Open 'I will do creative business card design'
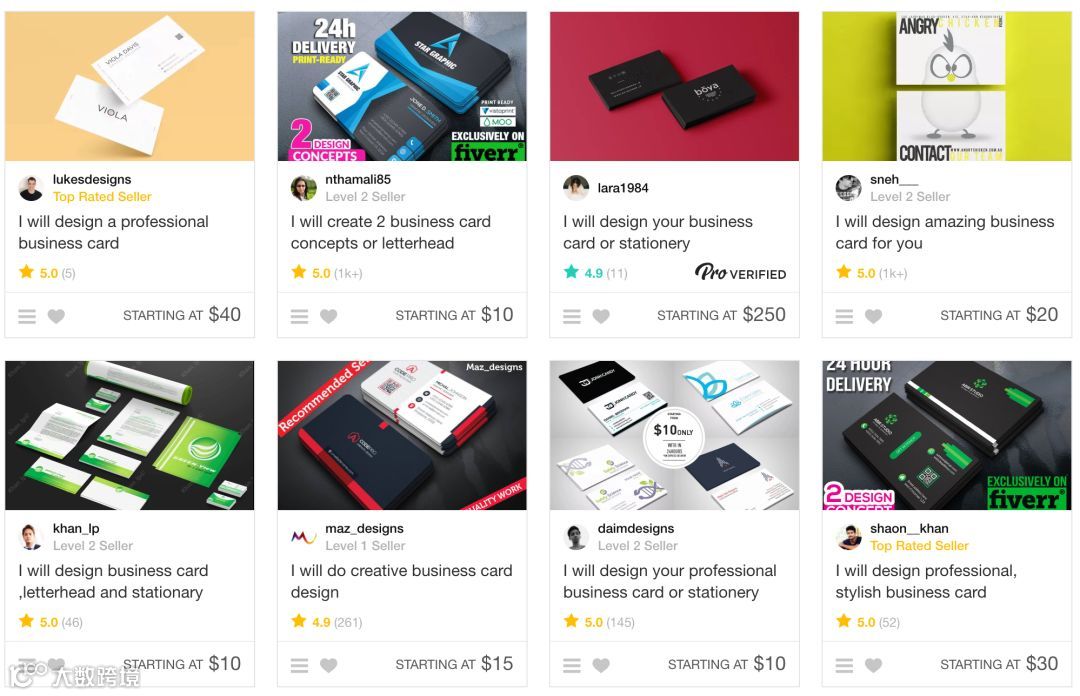 402,582
